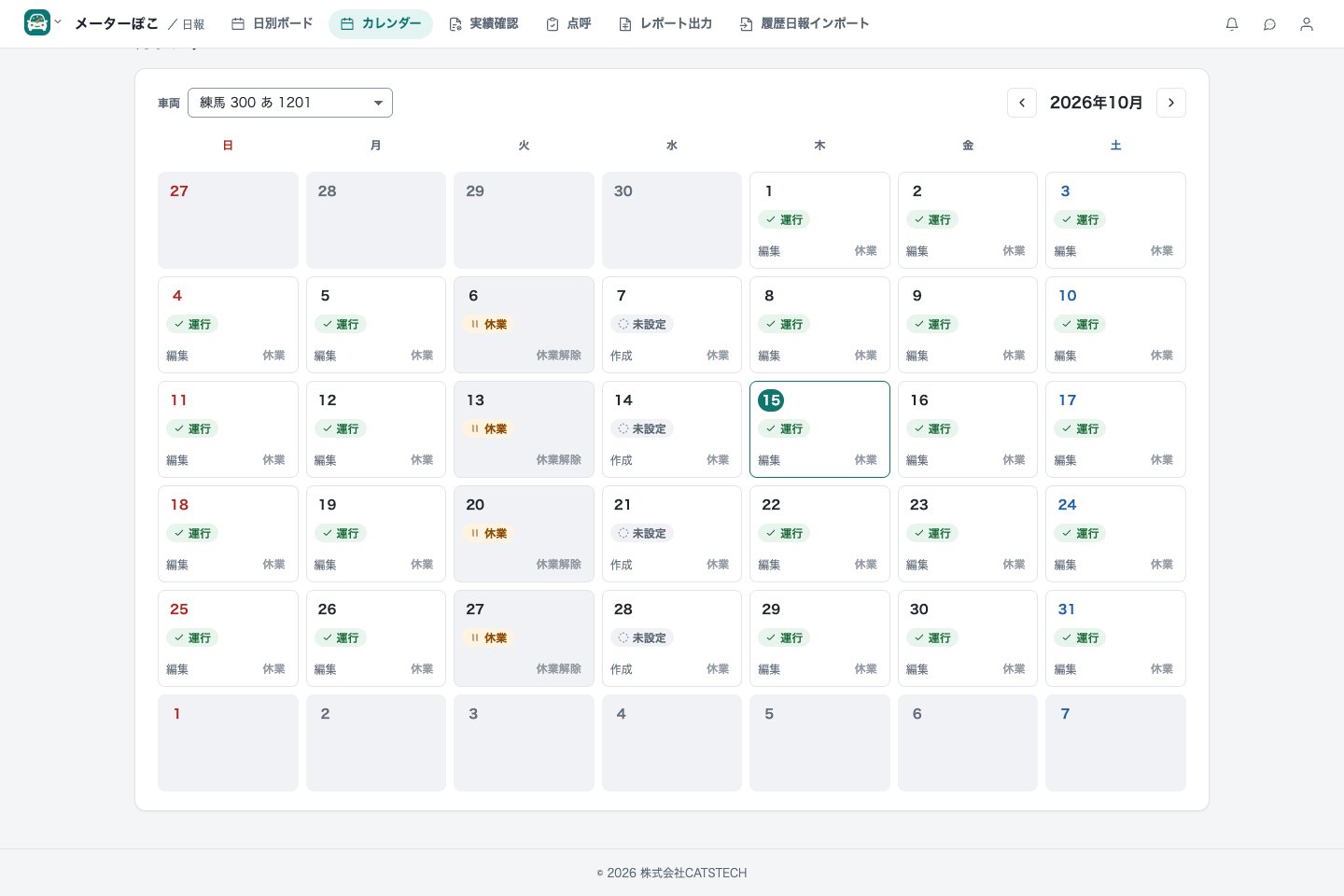Image resolution: width=1344 pixels, height=896 pixels.
Task: Open the レポート出力 tab
Action: [x=665, y=24]
